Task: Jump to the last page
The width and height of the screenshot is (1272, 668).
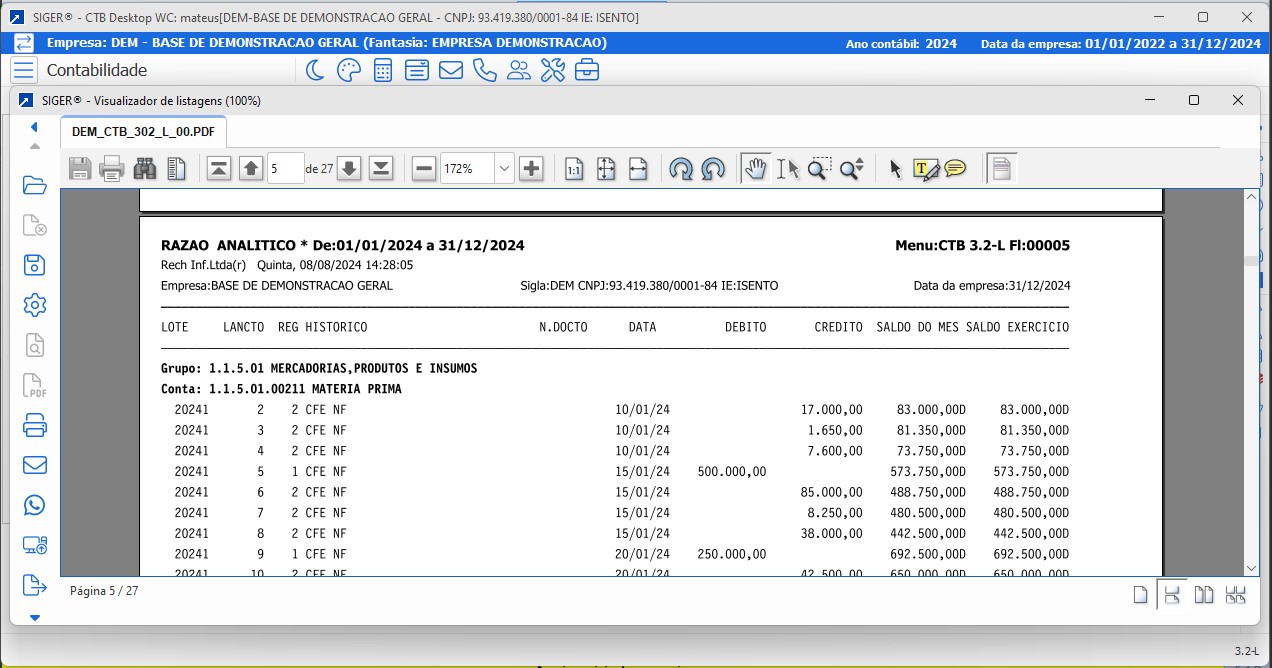Action: (x=381, y=169)
